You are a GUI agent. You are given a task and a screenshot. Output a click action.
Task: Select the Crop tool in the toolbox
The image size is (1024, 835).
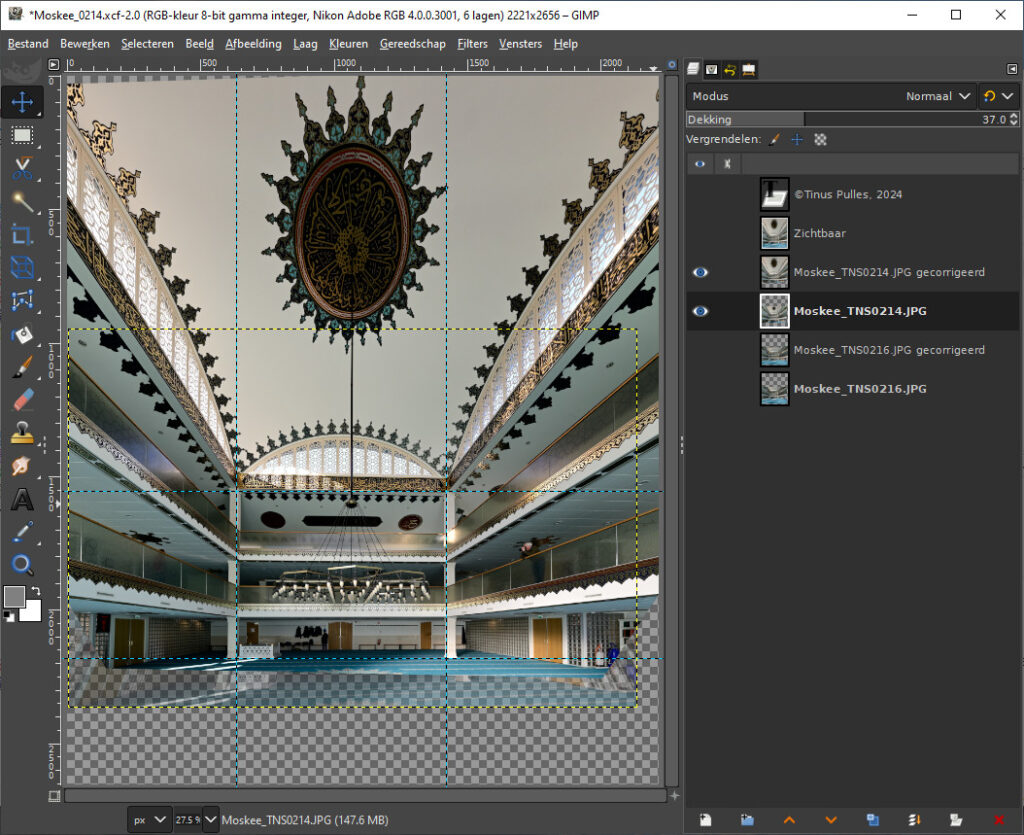(21, 235)
